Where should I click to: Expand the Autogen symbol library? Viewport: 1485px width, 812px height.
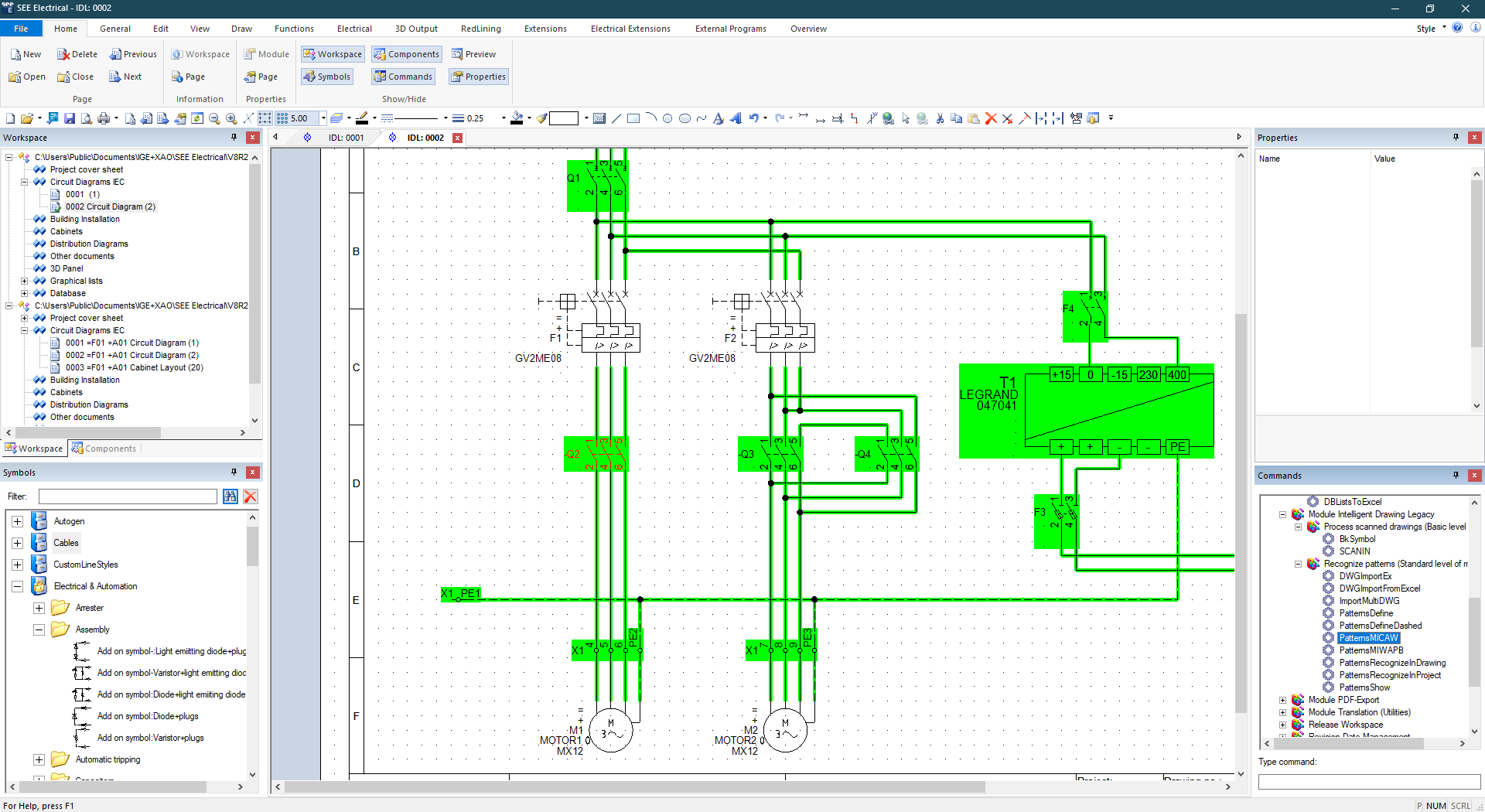[x=17, y=521]
